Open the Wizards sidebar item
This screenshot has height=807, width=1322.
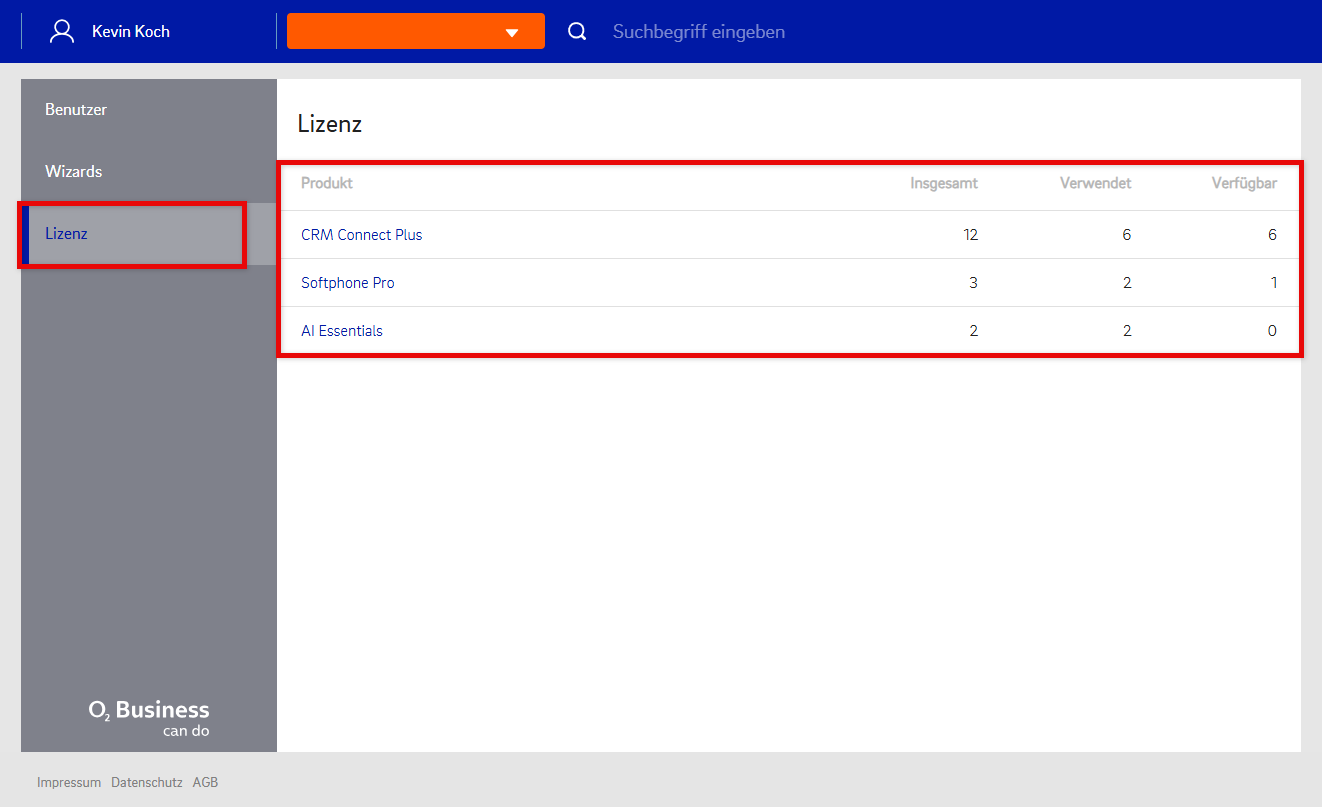click(x=74, y=172)
